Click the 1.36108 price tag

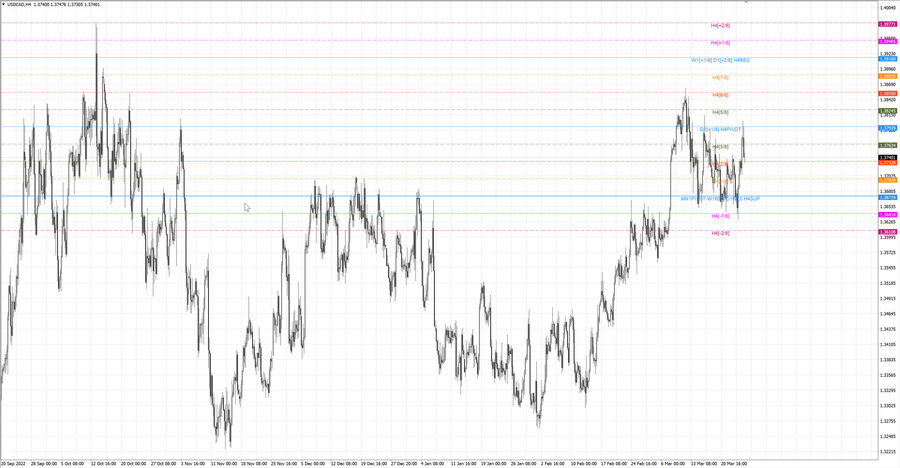(x=888, y=231)
